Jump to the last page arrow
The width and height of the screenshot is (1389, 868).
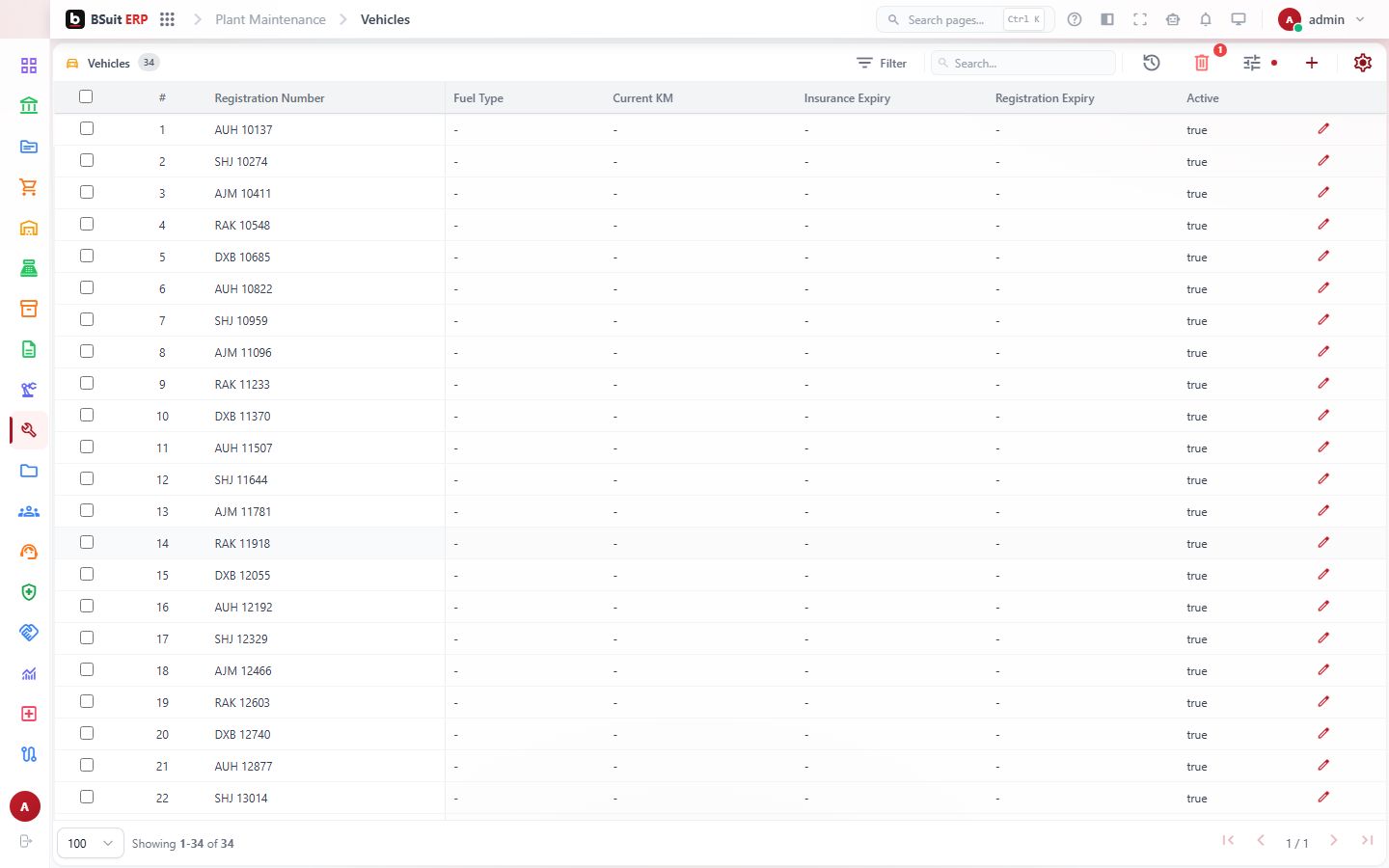tap(1367, 840)
